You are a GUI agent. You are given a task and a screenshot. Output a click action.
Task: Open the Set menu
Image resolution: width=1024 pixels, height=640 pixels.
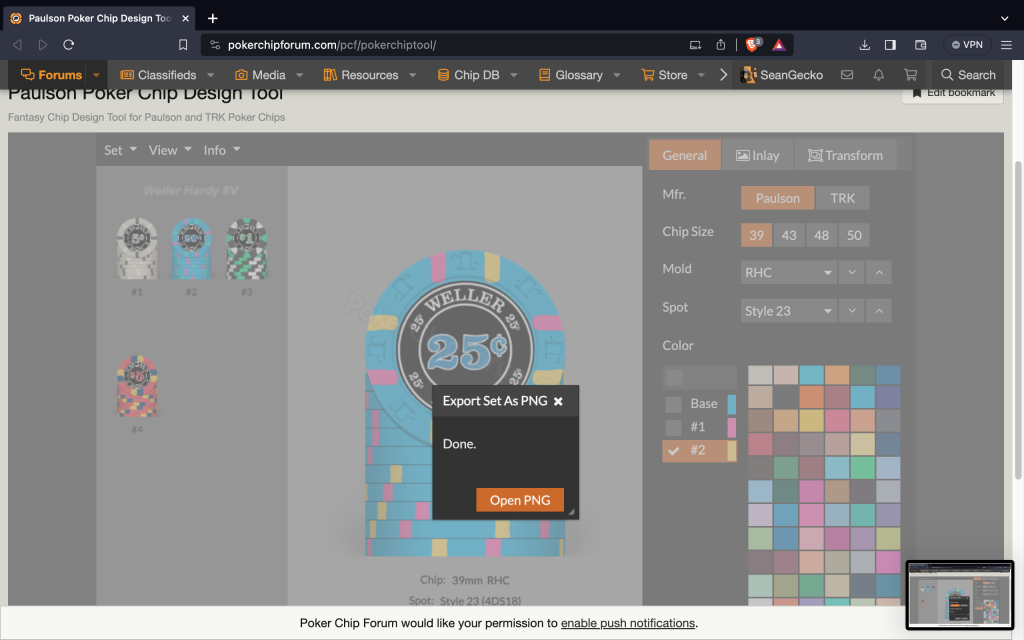pyautogui.click(x=120, y=150)
